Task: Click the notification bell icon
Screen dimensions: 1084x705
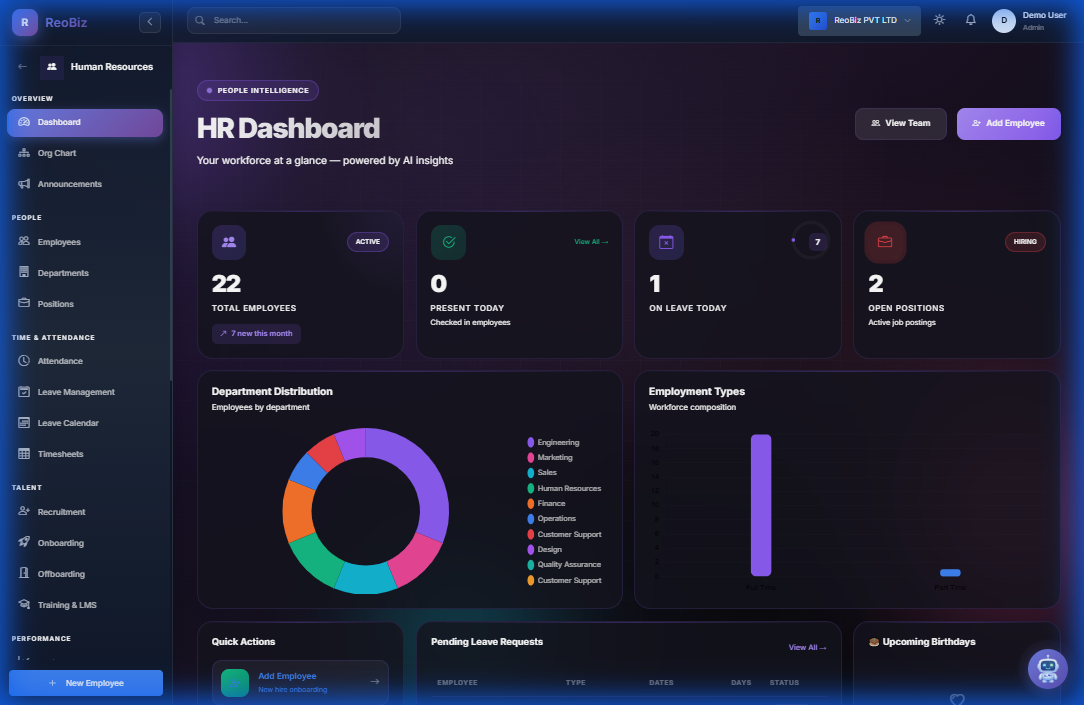Action: (970, 19)
